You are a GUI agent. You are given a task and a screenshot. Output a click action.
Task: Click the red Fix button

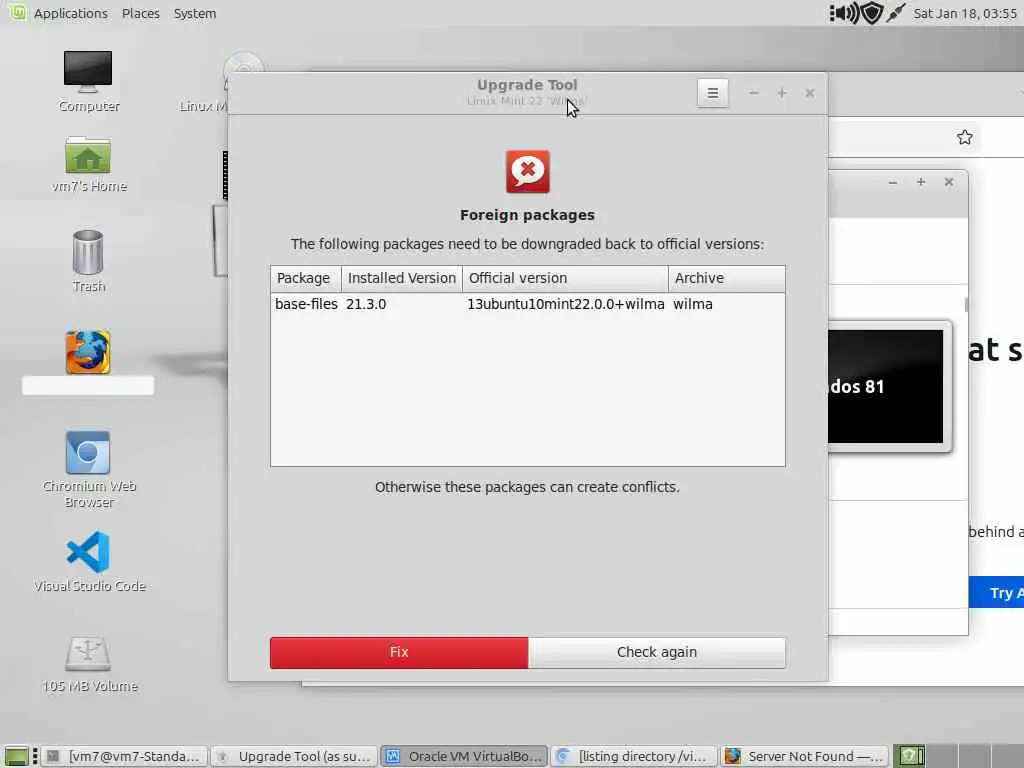click(x=399, y=652)
